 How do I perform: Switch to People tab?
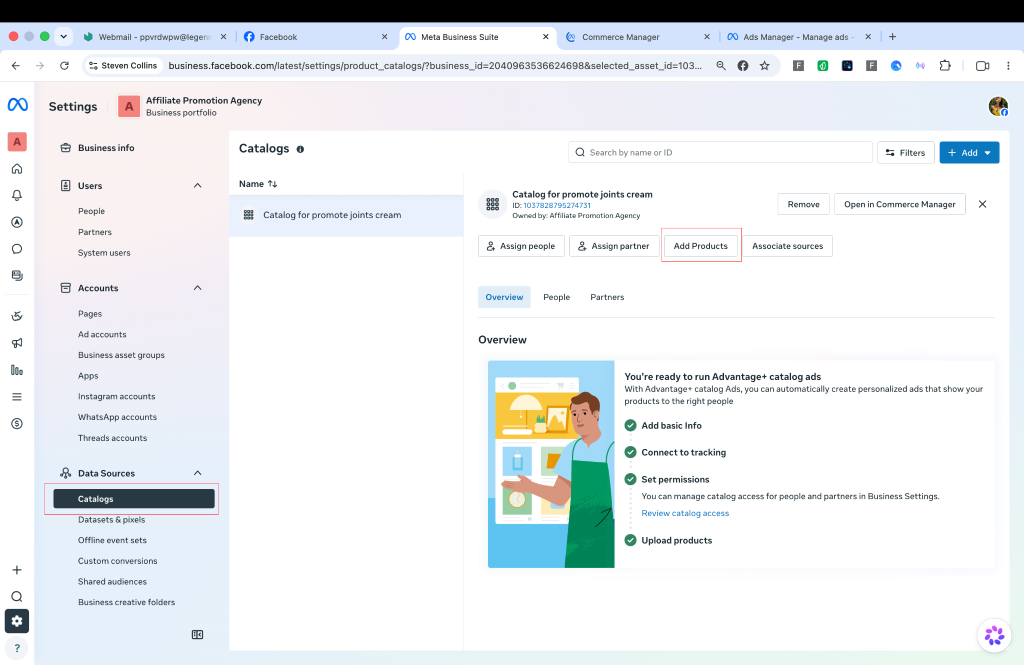556,297
